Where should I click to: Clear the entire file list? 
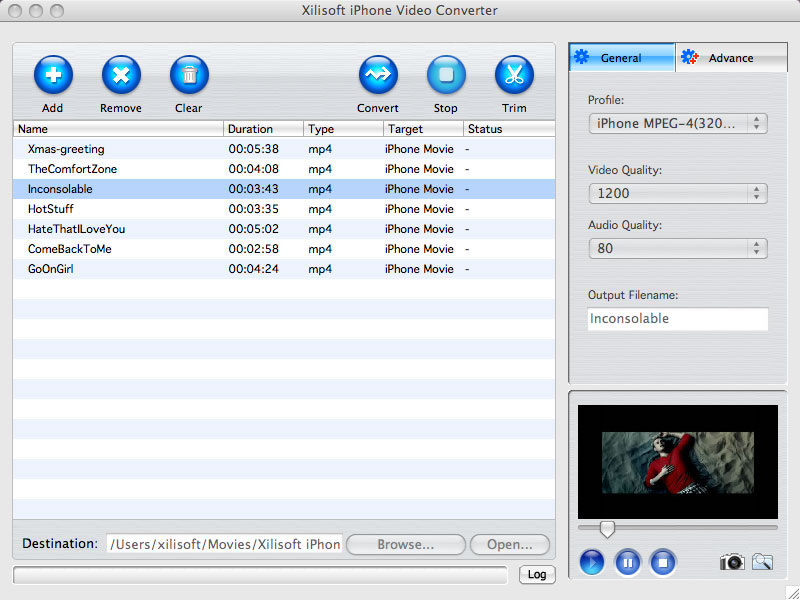[x=188, y=75]
